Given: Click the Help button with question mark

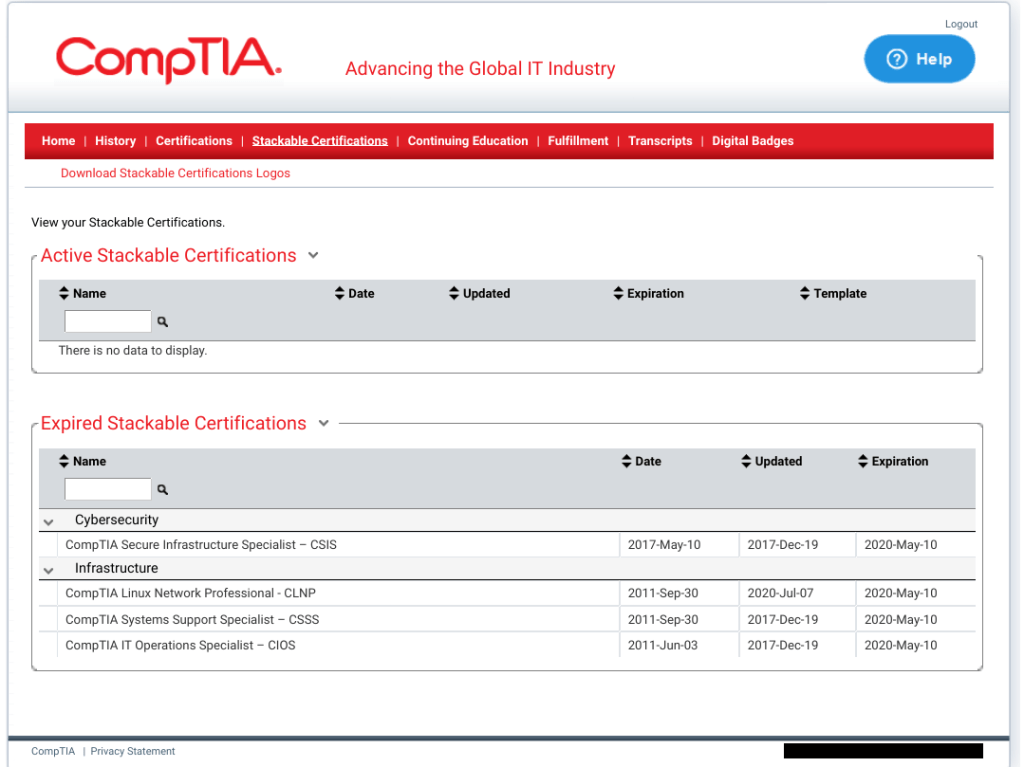Looking at the screenshot, I should [x=919, y=59].
